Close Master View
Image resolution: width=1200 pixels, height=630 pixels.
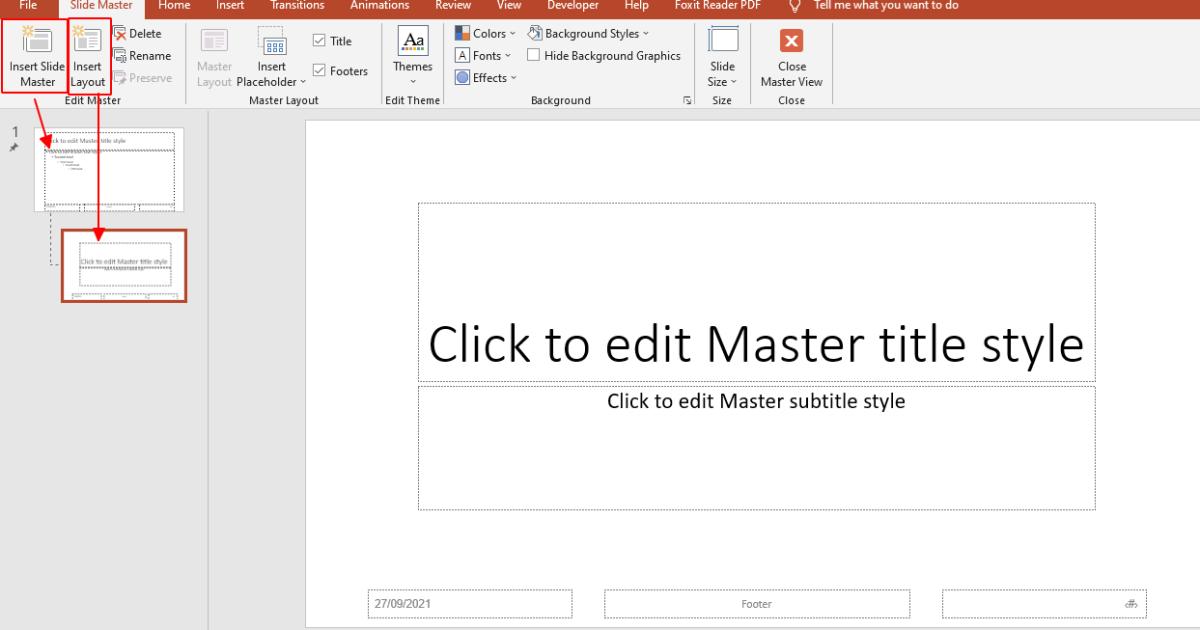(791, 42)
